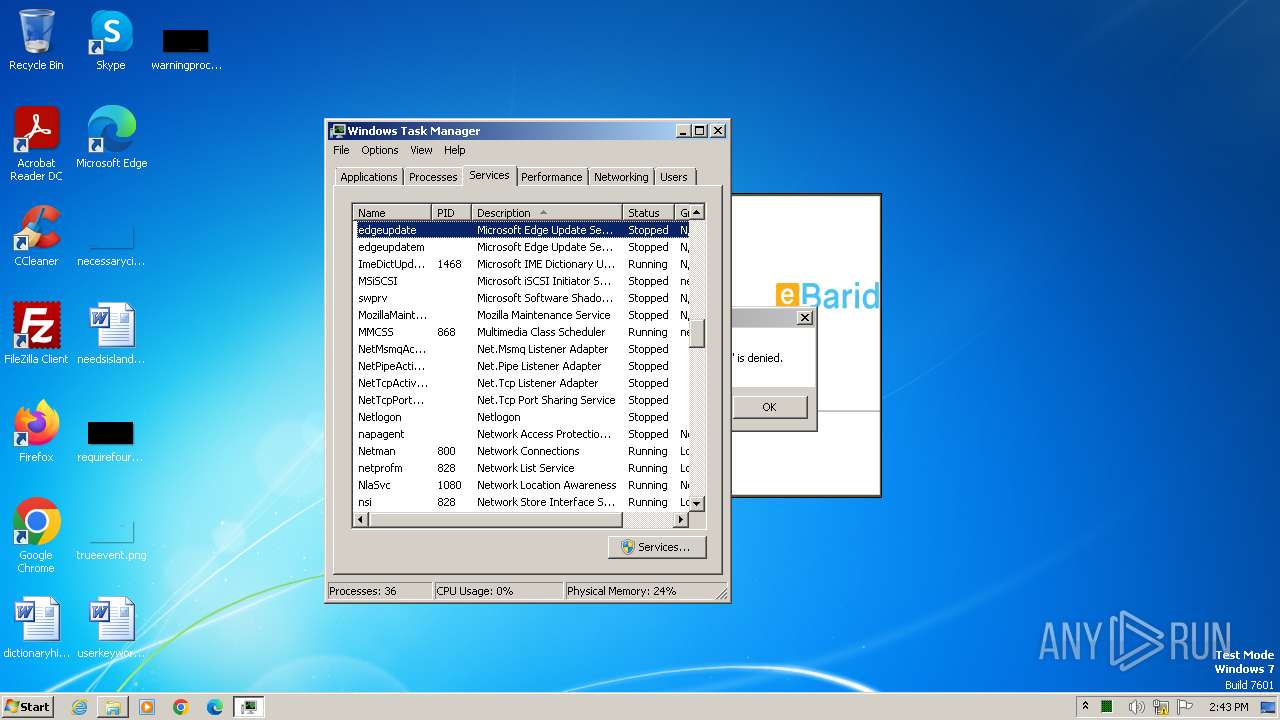This screenshot has height=720, width=1280.
Task: Select the MMCSS service row
Action: pyautogui.click(x=521, y=332)
